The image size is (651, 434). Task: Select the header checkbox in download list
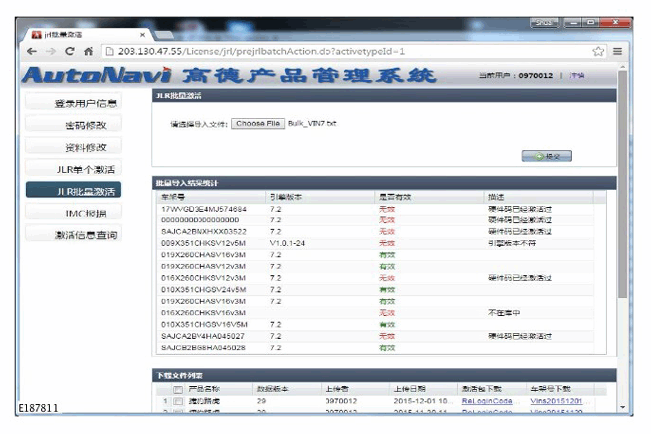pyautogui.click(x=178, y=390)
